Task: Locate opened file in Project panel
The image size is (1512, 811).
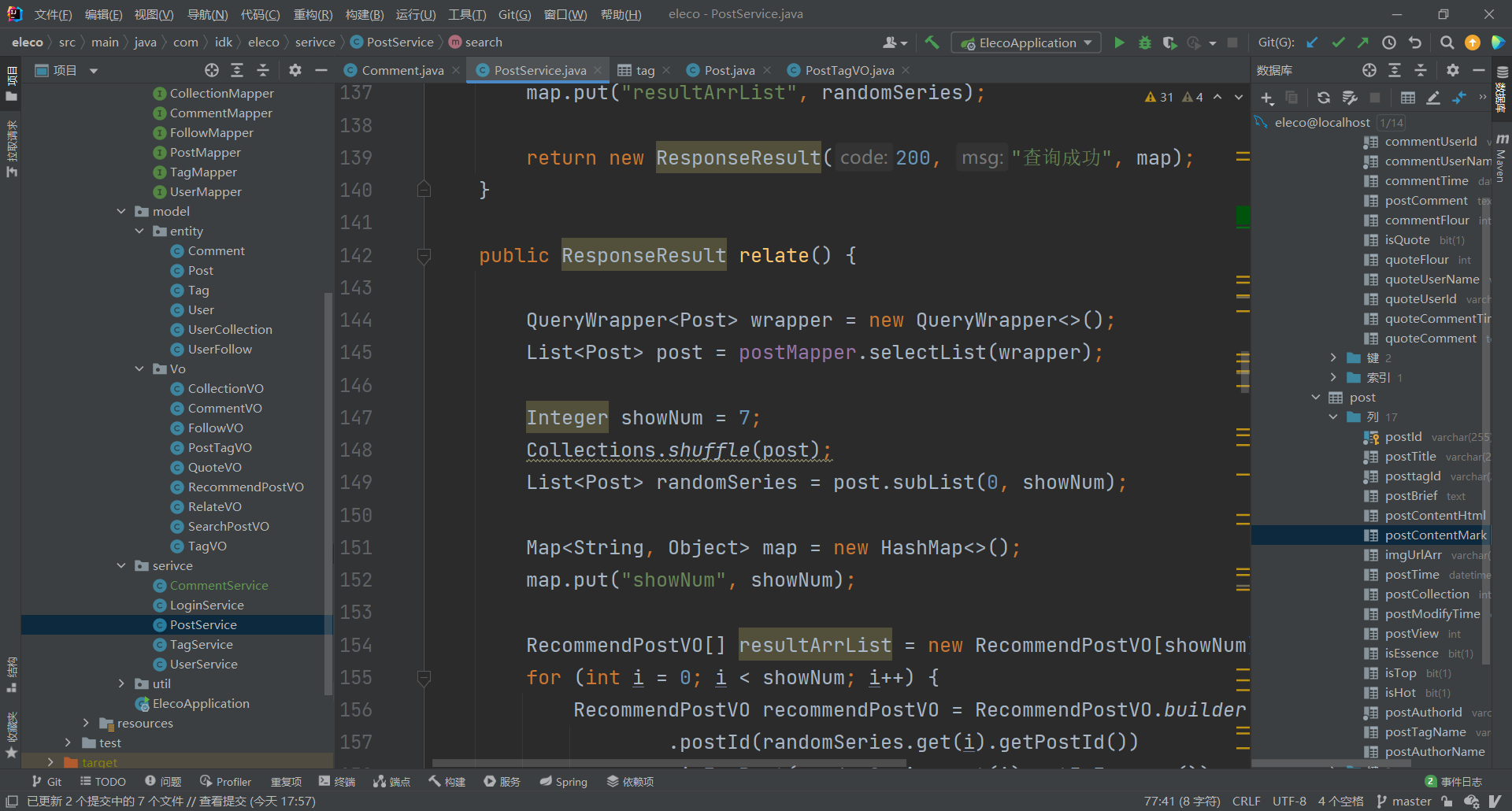Action: (212, 70)
